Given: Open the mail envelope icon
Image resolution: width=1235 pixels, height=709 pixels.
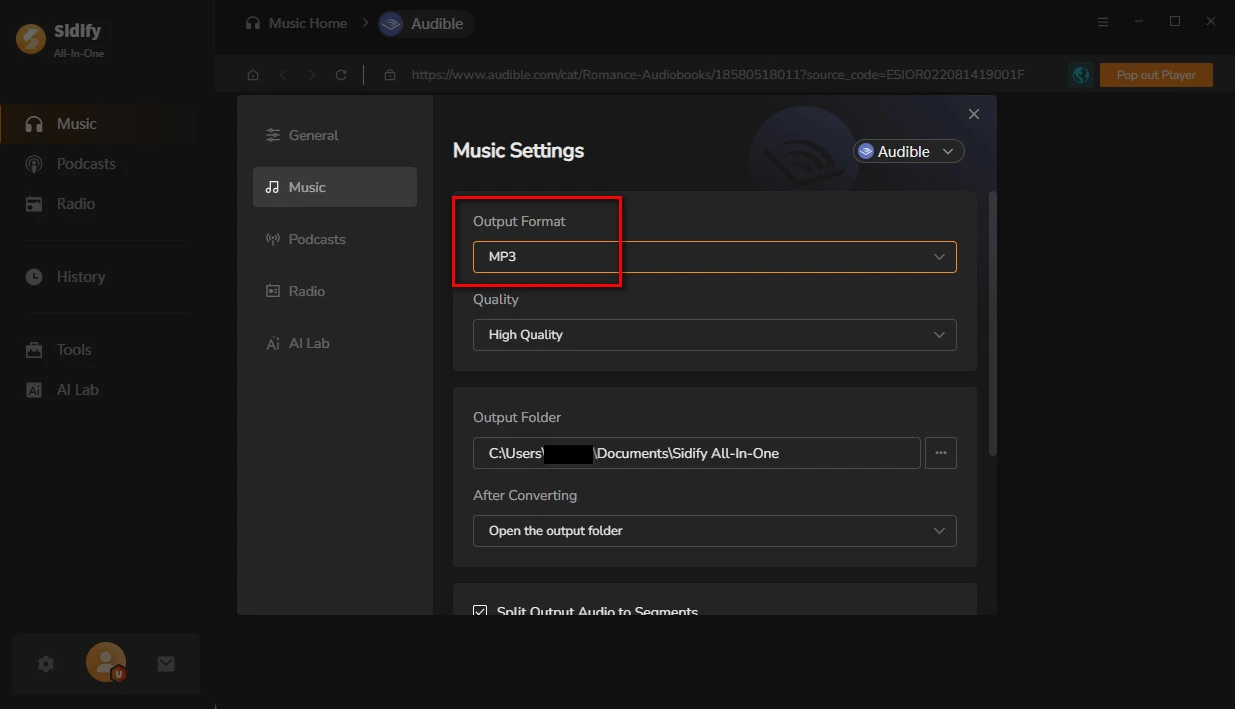Looking at the screenshot, I should coord(166,664).
